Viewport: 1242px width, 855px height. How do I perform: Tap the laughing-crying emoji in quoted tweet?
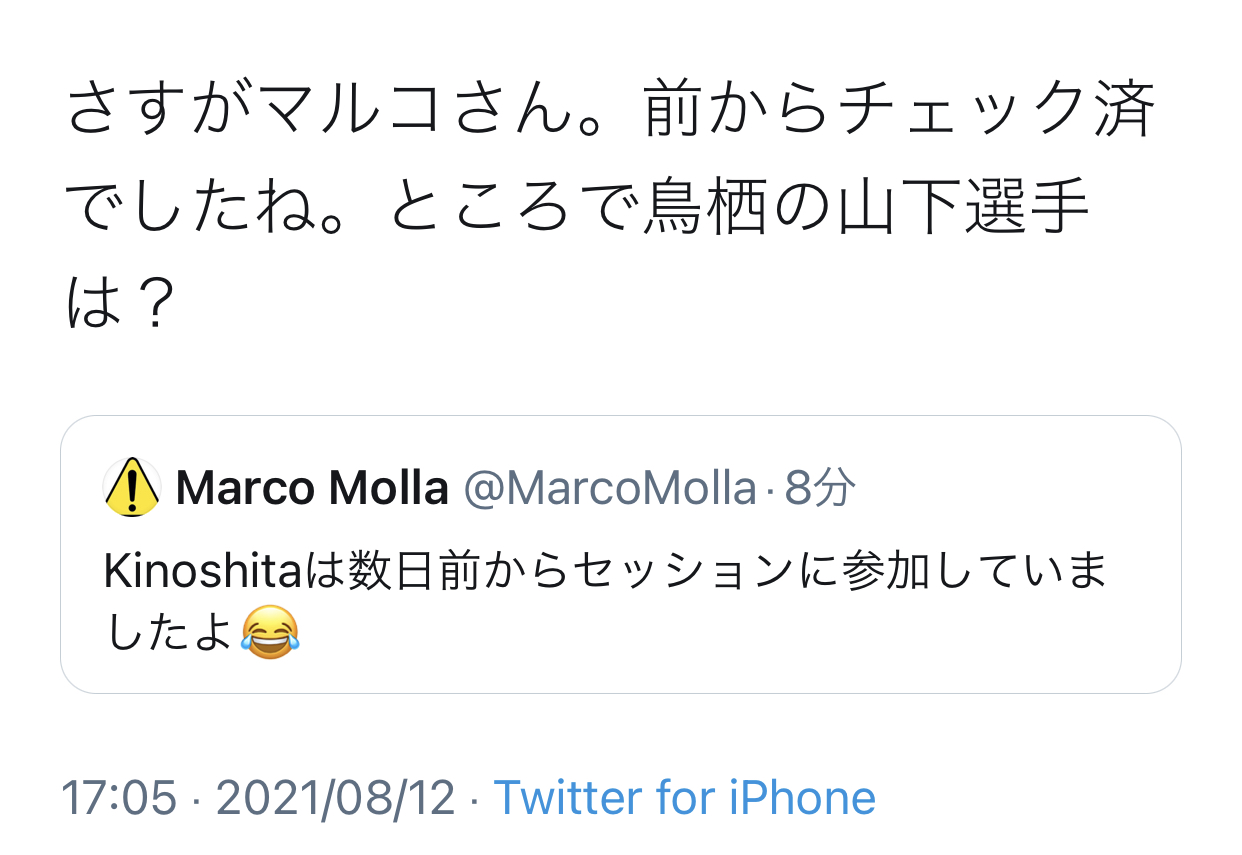270,631
